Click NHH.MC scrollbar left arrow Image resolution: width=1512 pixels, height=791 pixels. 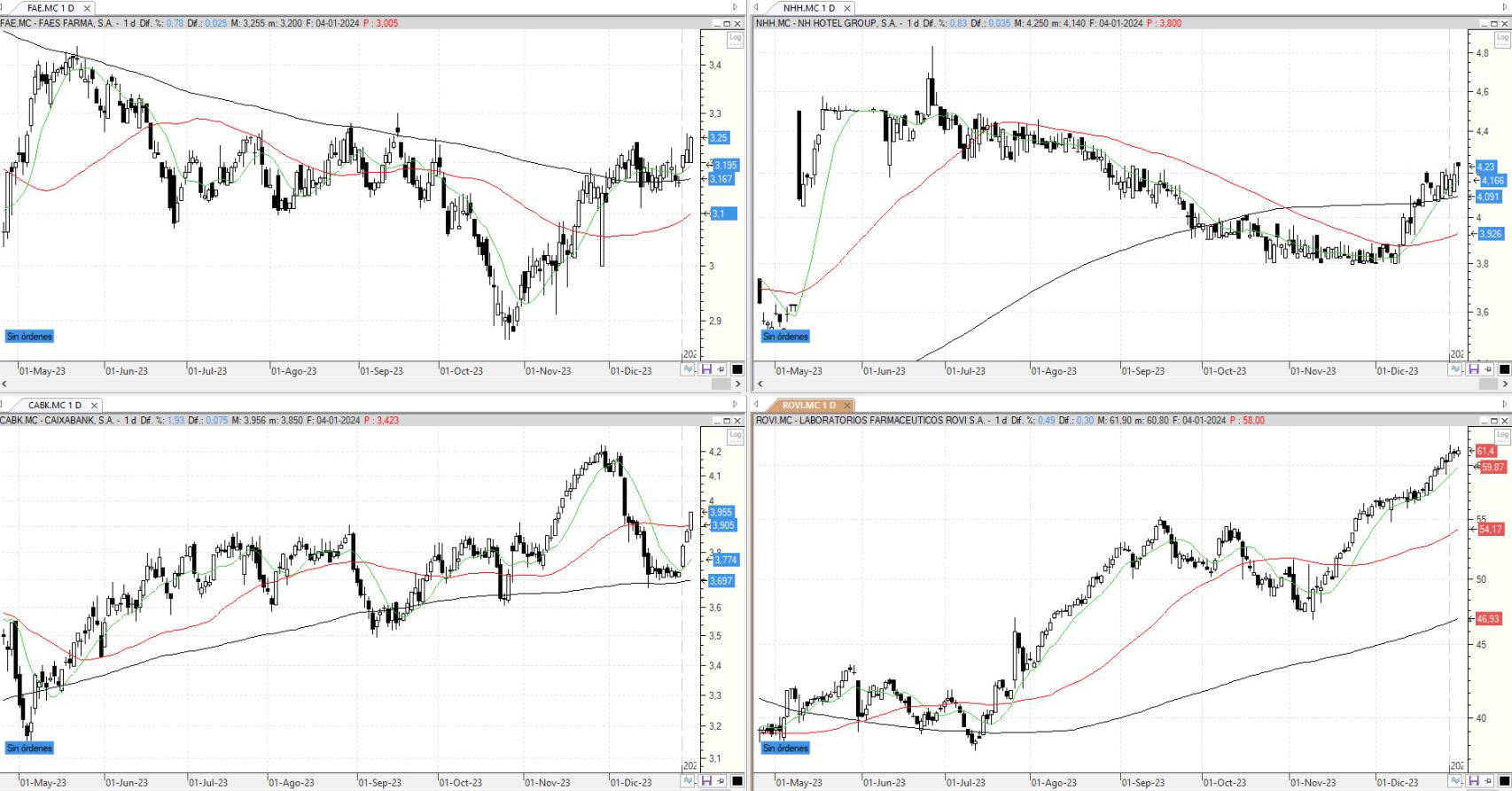coord(760,384)
